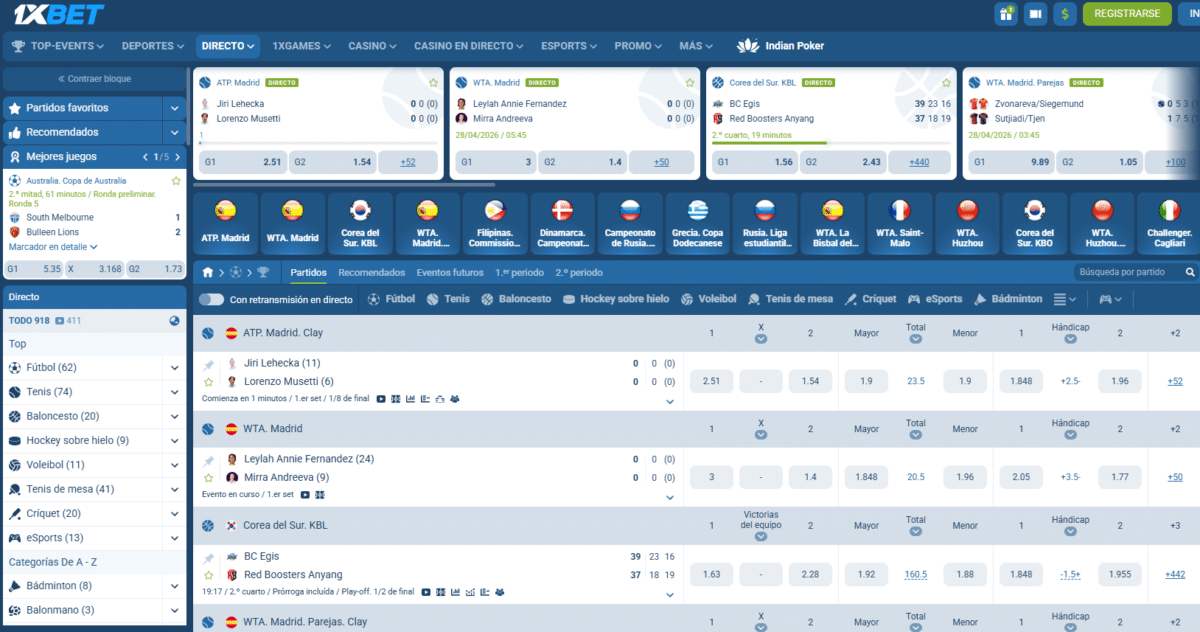
Task: Pin the Leylah Annie Fernandez match
Action: (x=209, y=461)
